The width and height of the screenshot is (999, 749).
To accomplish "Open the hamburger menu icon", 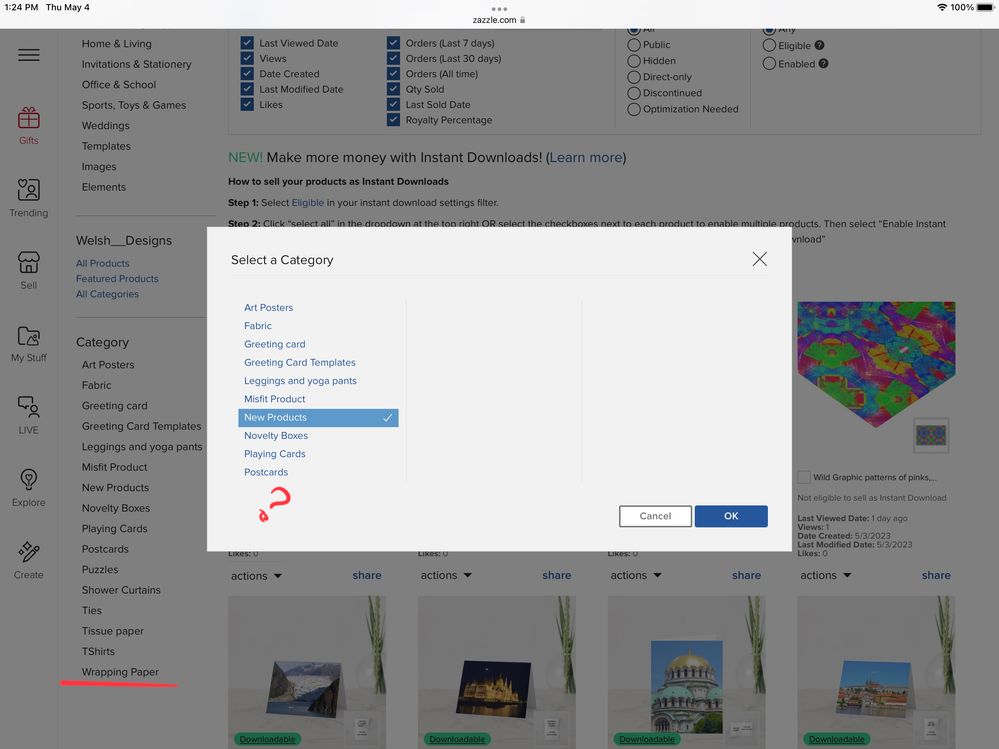I will (29, 55).
